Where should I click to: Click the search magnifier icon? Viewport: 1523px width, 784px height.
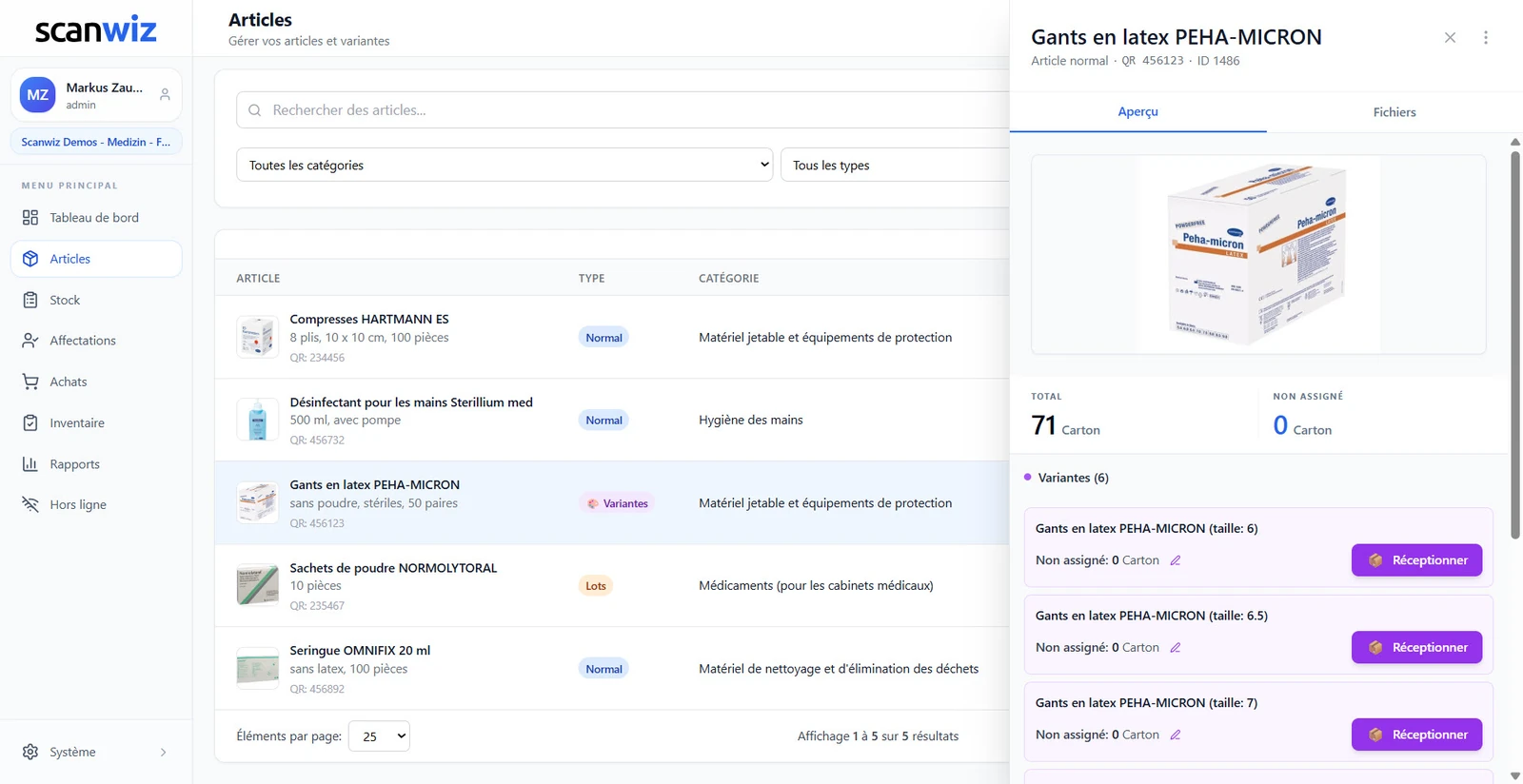[255, 110]
